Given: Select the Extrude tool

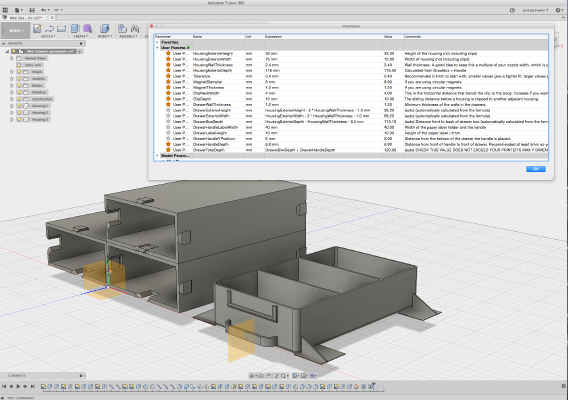Looking at the screenshot, I should tap(75, 29).
